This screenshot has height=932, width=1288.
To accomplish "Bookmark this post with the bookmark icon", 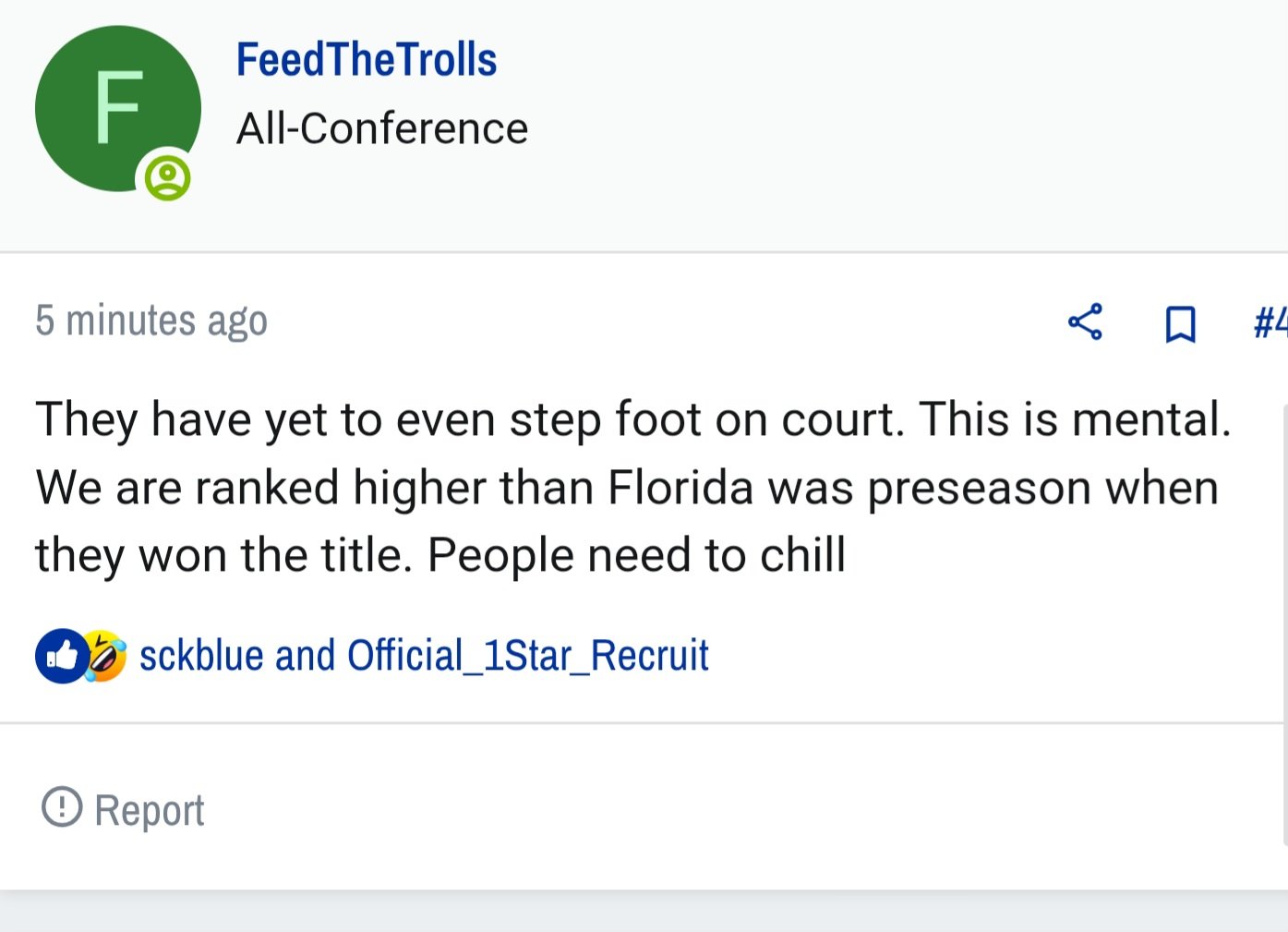I will point(1180,324).
